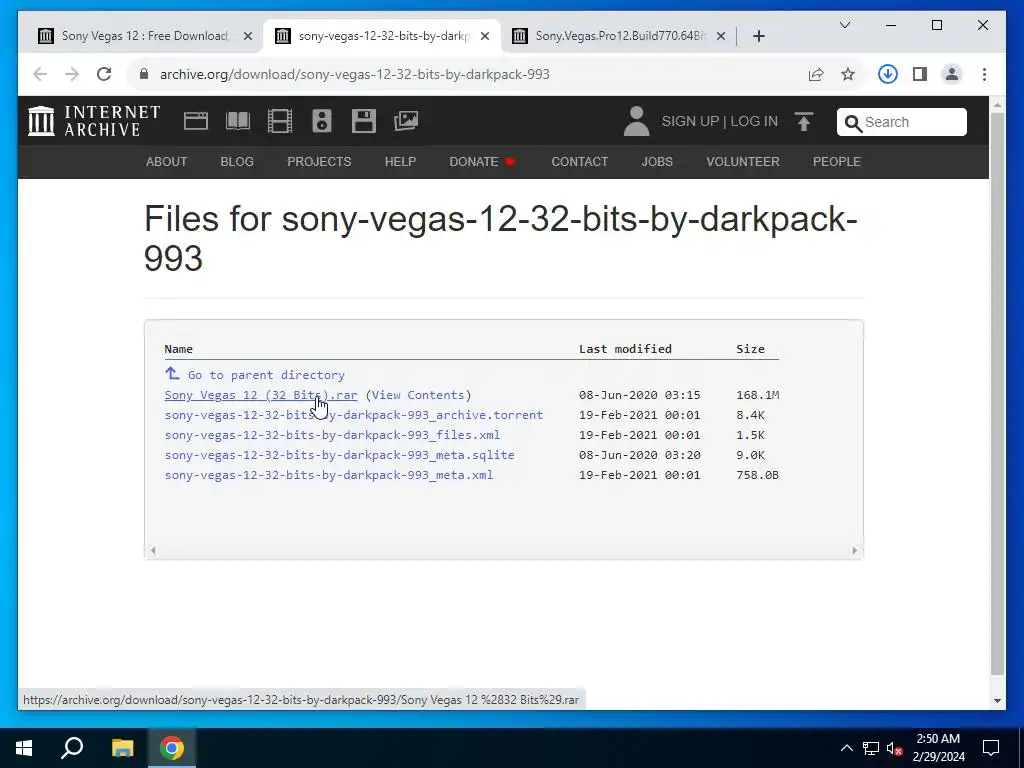Click the Chrome taskbar icon
Viewport: 1024px width, 768px height.
[172, 748]
